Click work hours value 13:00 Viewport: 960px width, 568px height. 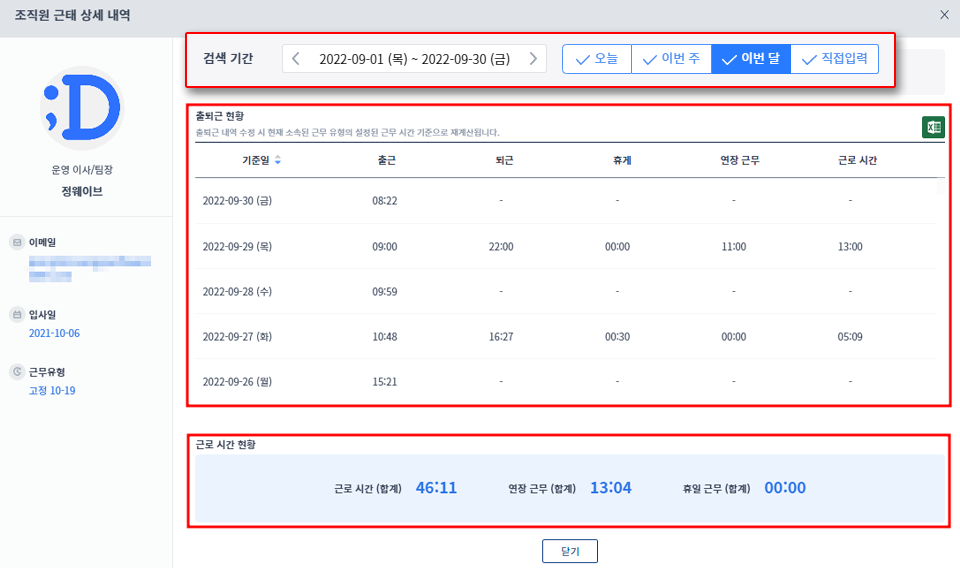[x=850, y=247]
